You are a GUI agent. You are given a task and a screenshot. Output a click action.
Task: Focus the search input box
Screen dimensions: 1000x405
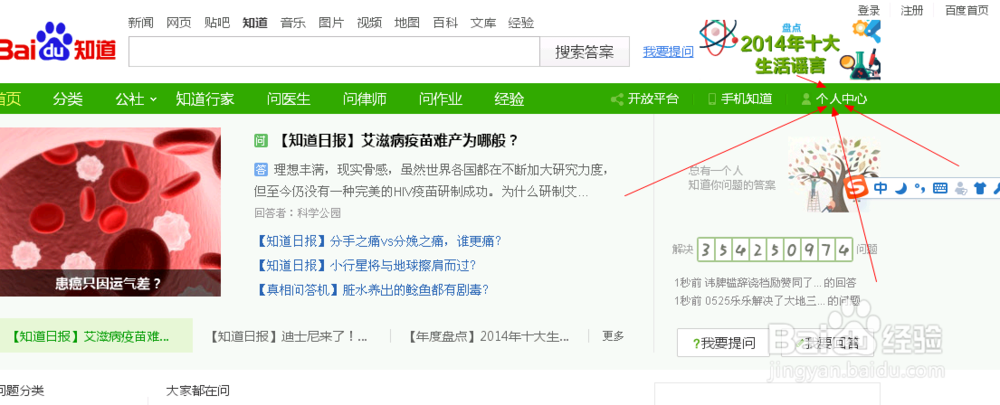pos(334,52)
